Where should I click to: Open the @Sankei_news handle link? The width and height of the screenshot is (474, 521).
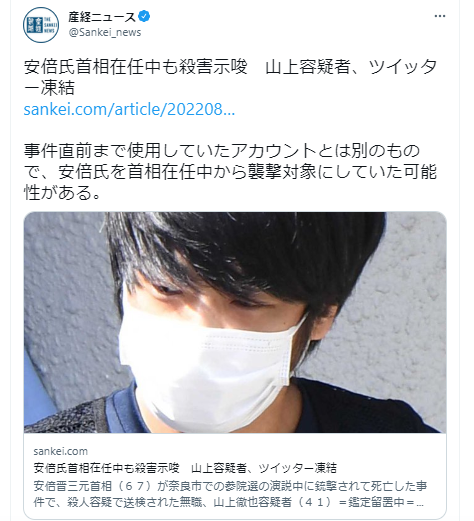[105, 32]
